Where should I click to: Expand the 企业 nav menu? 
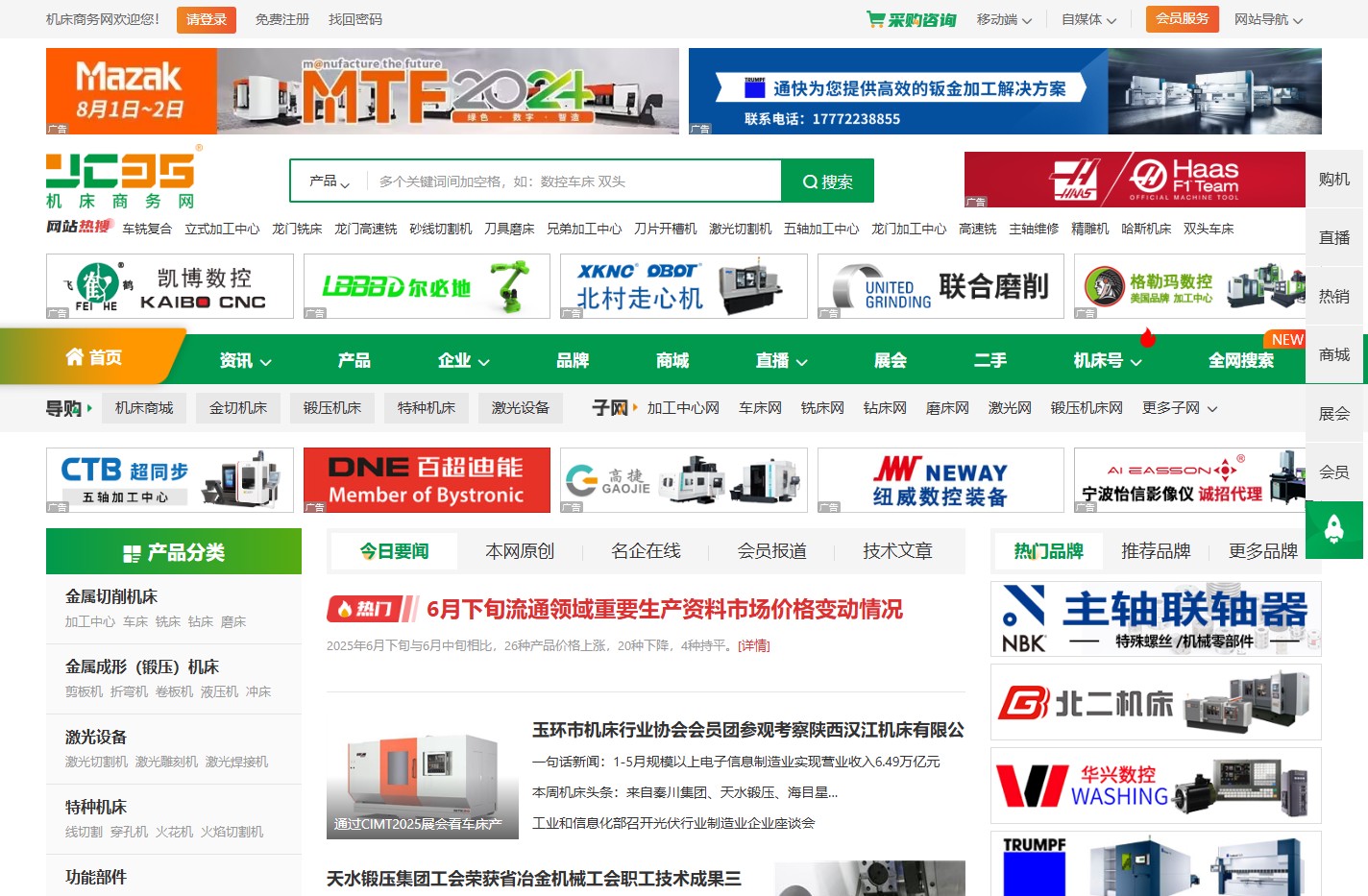[x=463, y=360]
